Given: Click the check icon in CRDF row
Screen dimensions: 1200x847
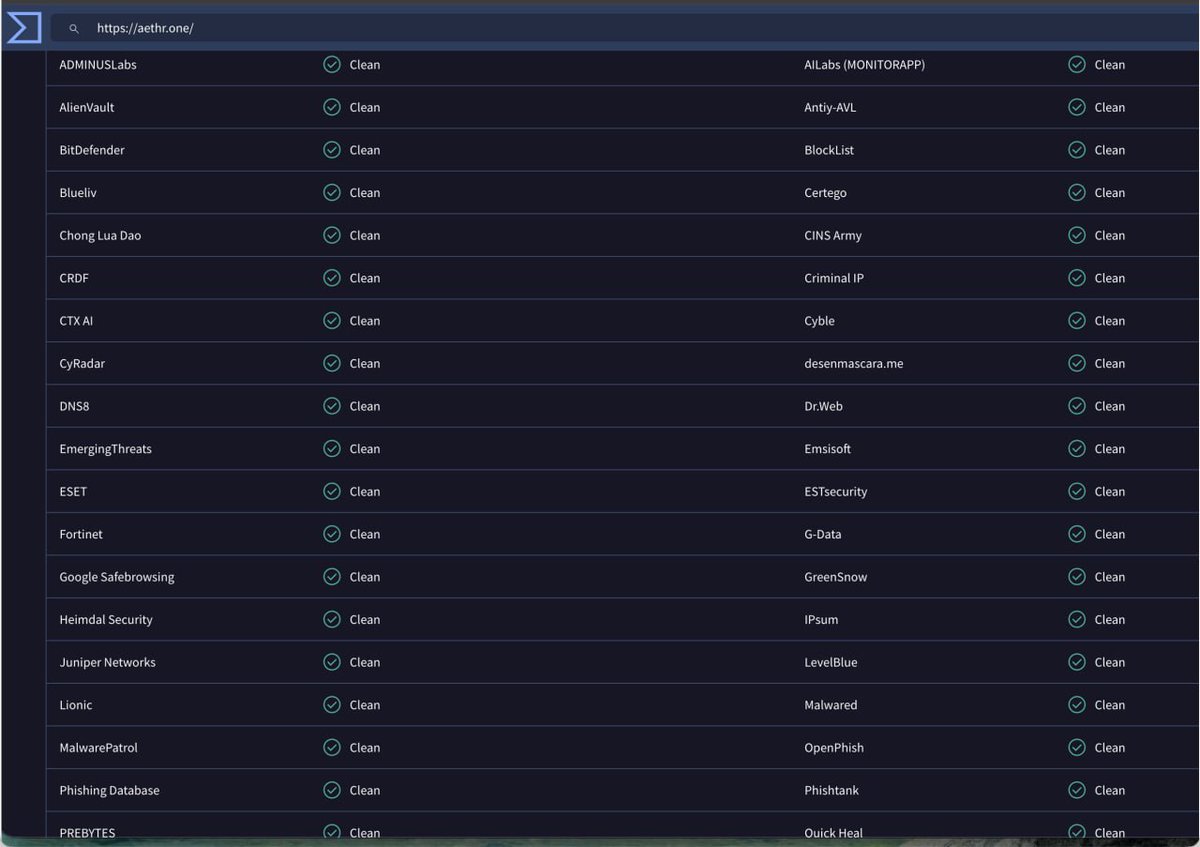Looking at the screenshot, I should pos(332,278).
